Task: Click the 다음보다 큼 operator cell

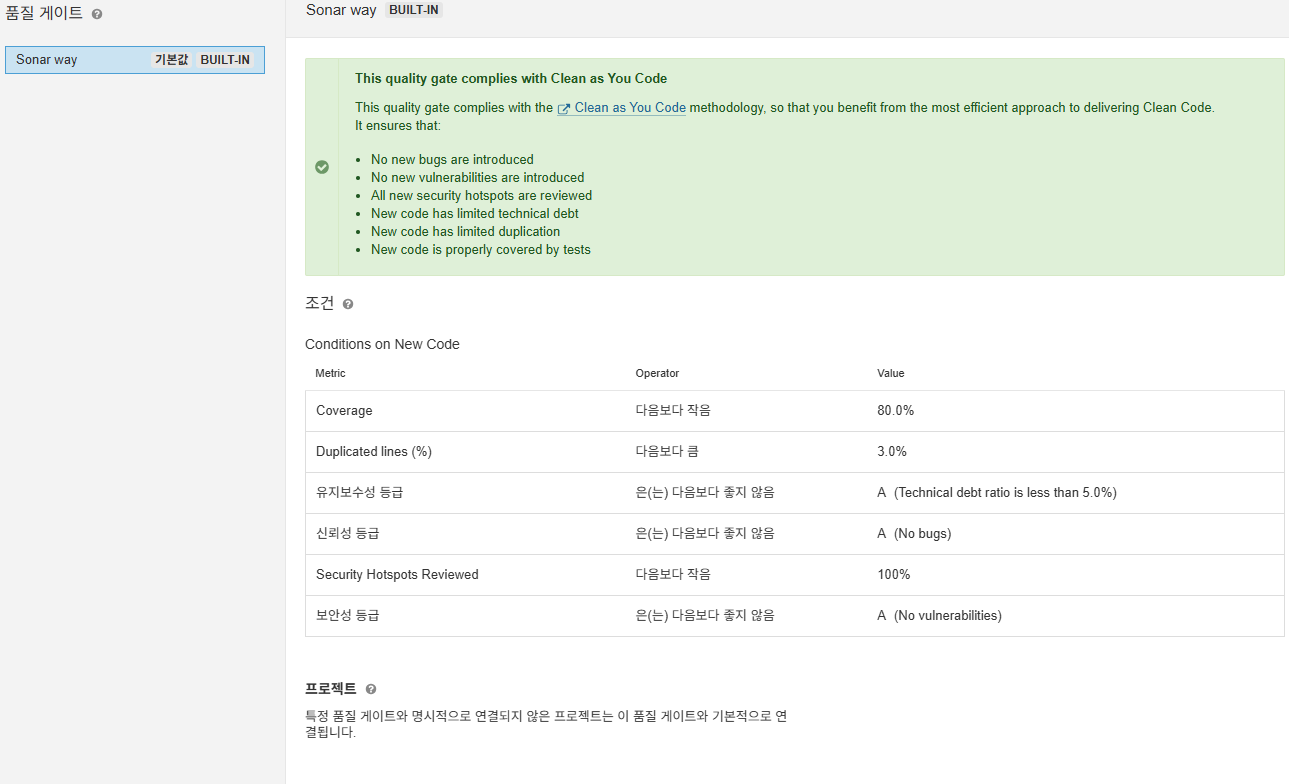Action: pyautogui.click(x=667, y=452)
